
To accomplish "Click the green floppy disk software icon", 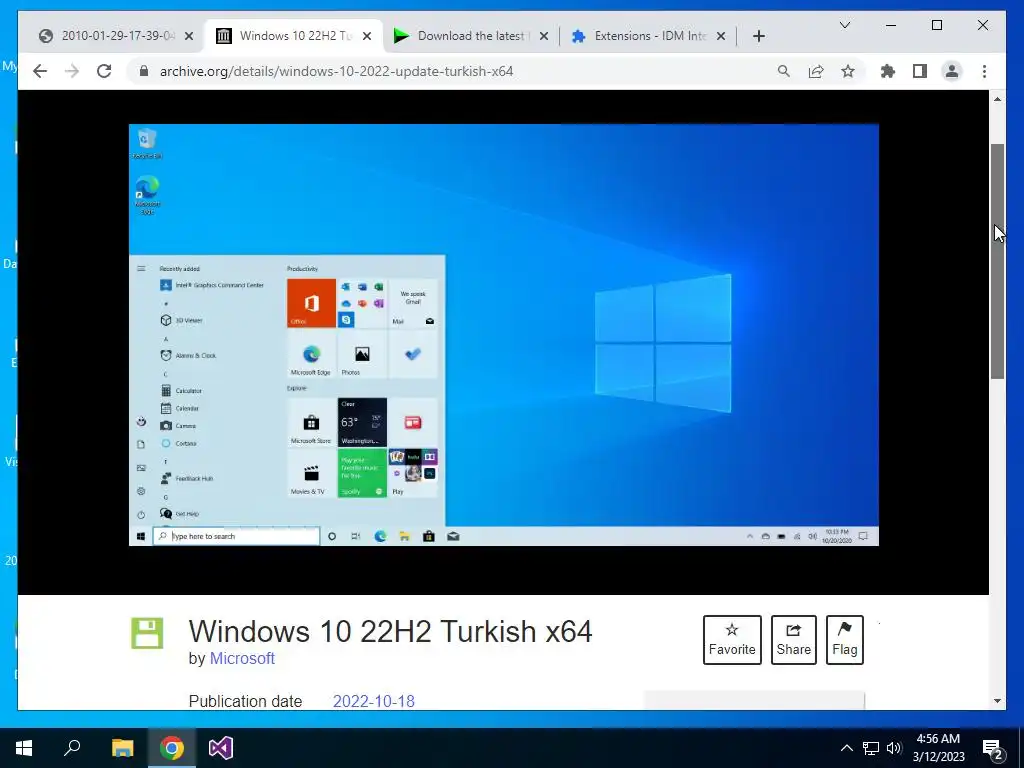I will 147,633.
